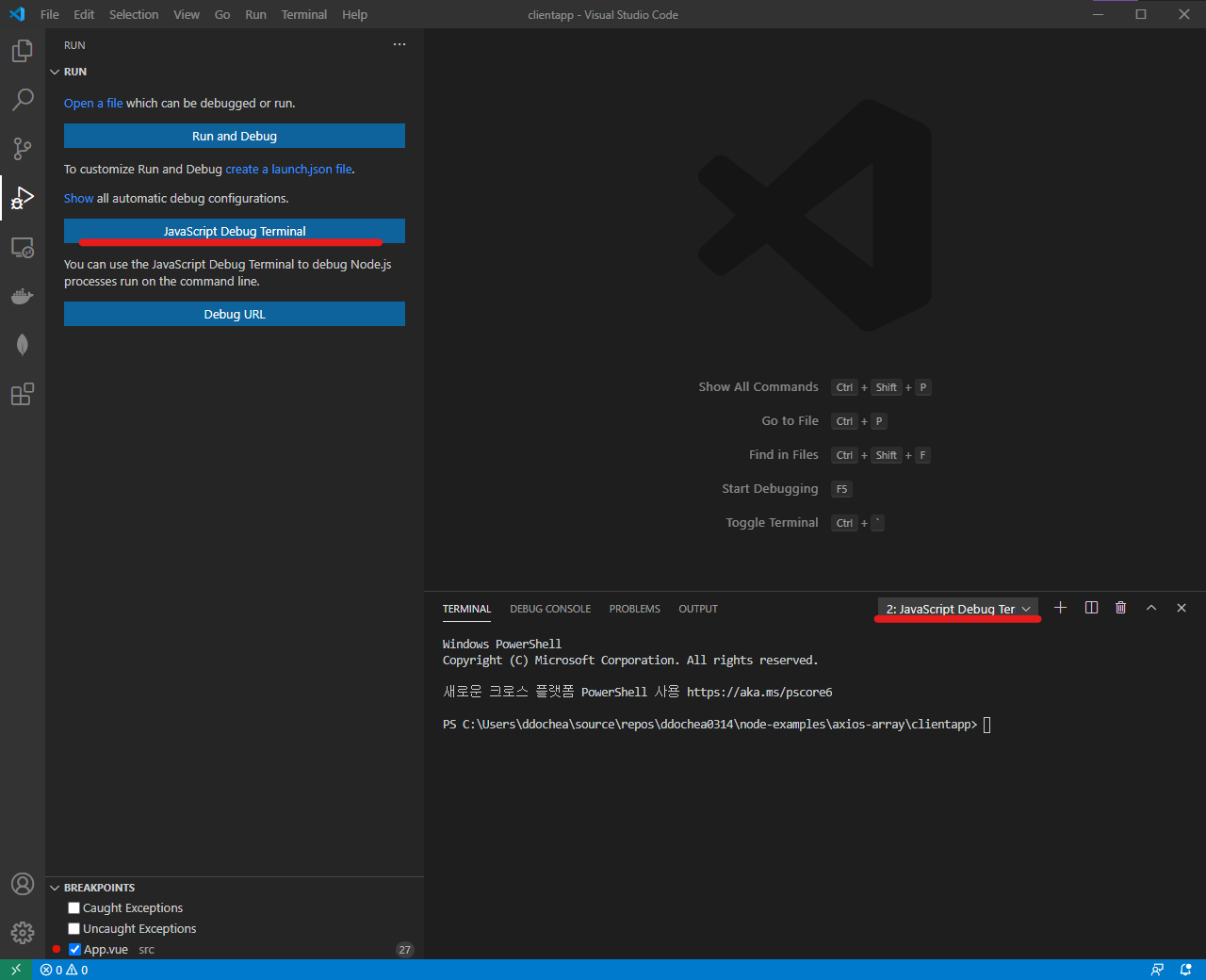The image size is (1206, 980).
Task: Open notifications bell in status bar
Action: [1186, 970]
